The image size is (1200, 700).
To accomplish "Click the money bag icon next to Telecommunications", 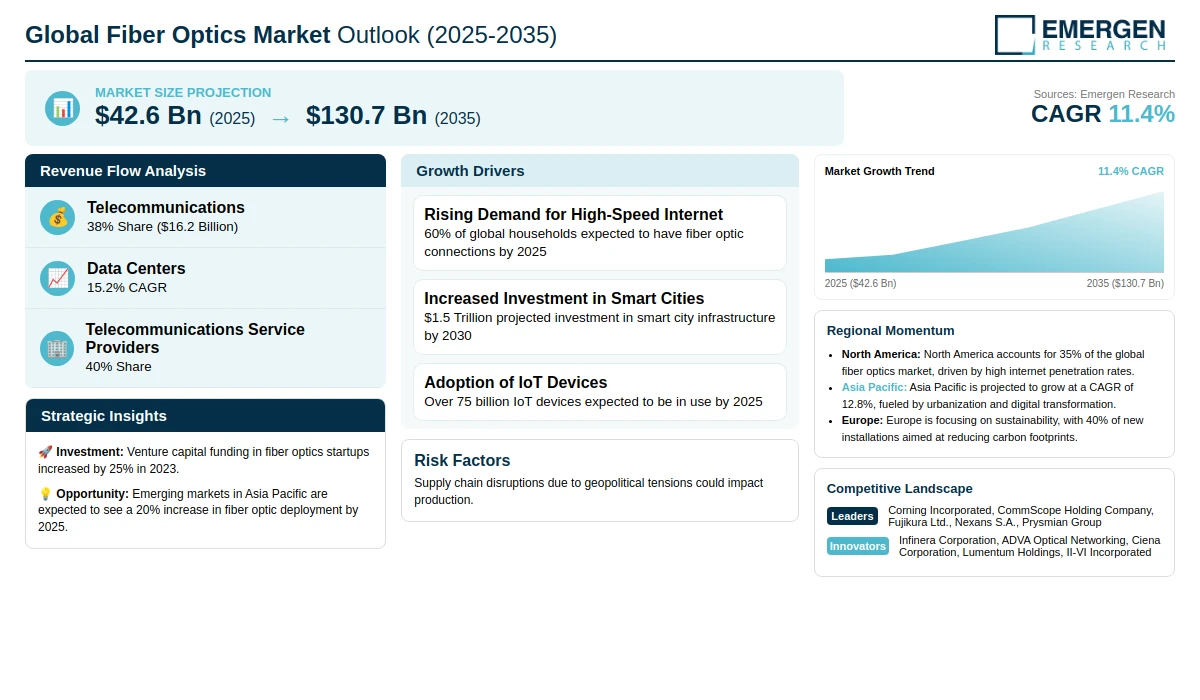I will [58, 217].
